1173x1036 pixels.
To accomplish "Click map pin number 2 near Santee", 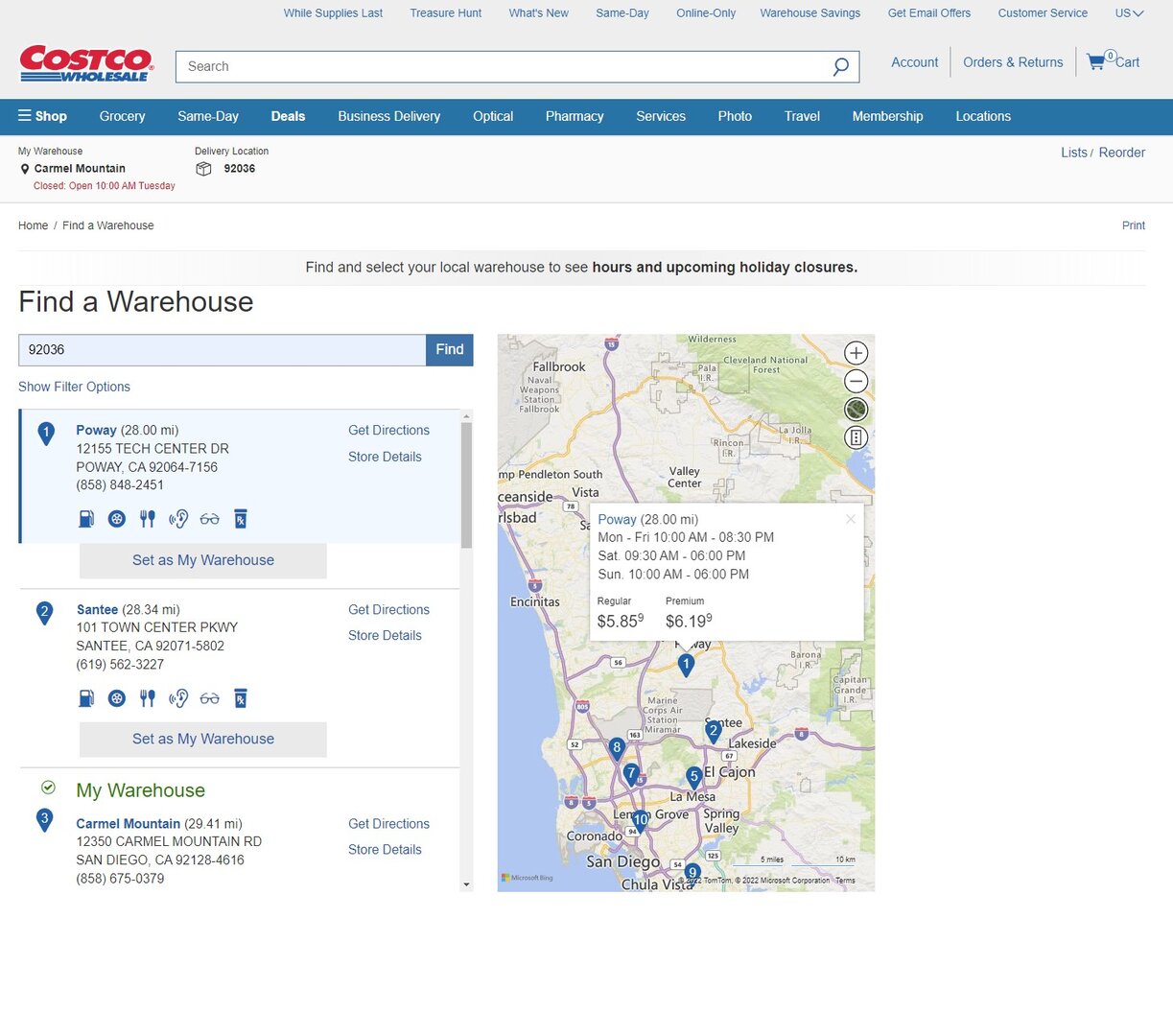I will 713,732.
